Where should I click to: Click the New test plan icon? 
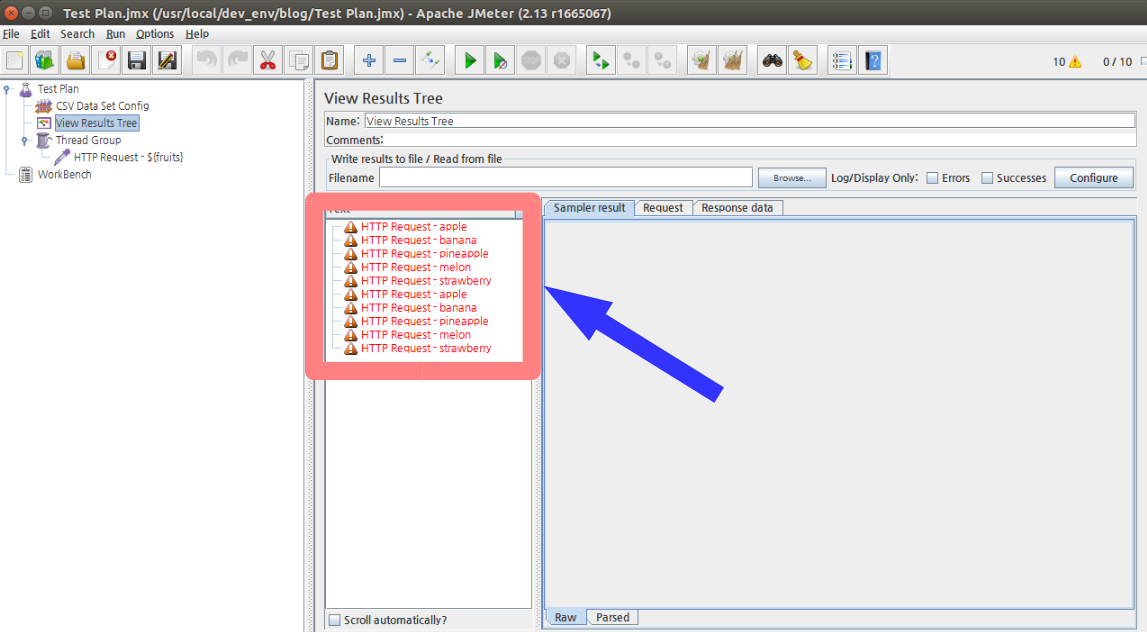pyautogui.click(x=15, y=60)
